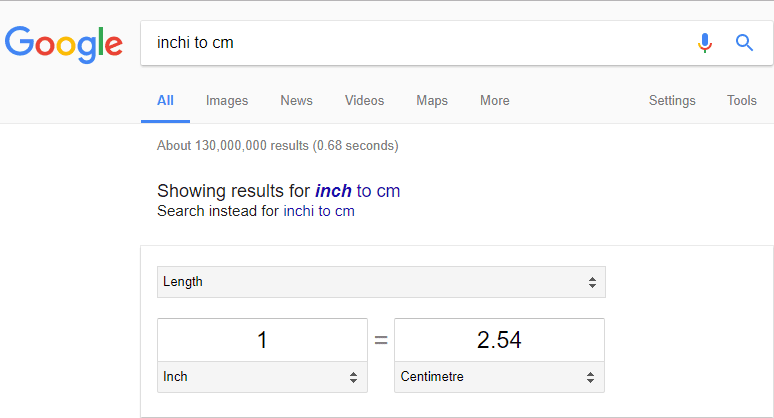This screenshot has height=418, width=774.
Task: Search instead for 'inchi to cm'
Action: pyautogui.click(x=319, y=211)
